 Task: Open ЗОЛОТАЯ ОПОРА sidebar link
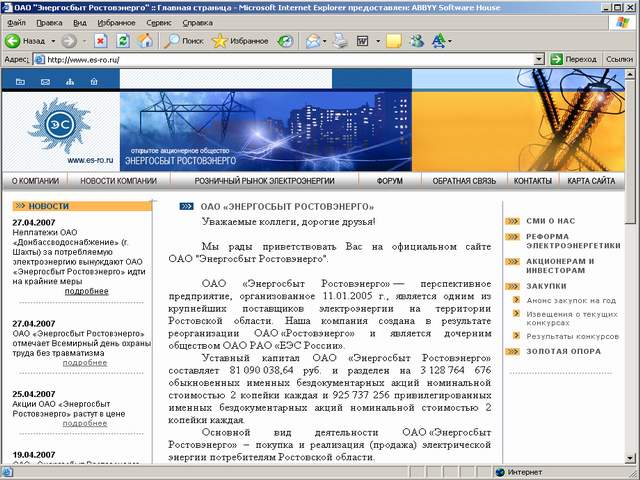[563, 351]
